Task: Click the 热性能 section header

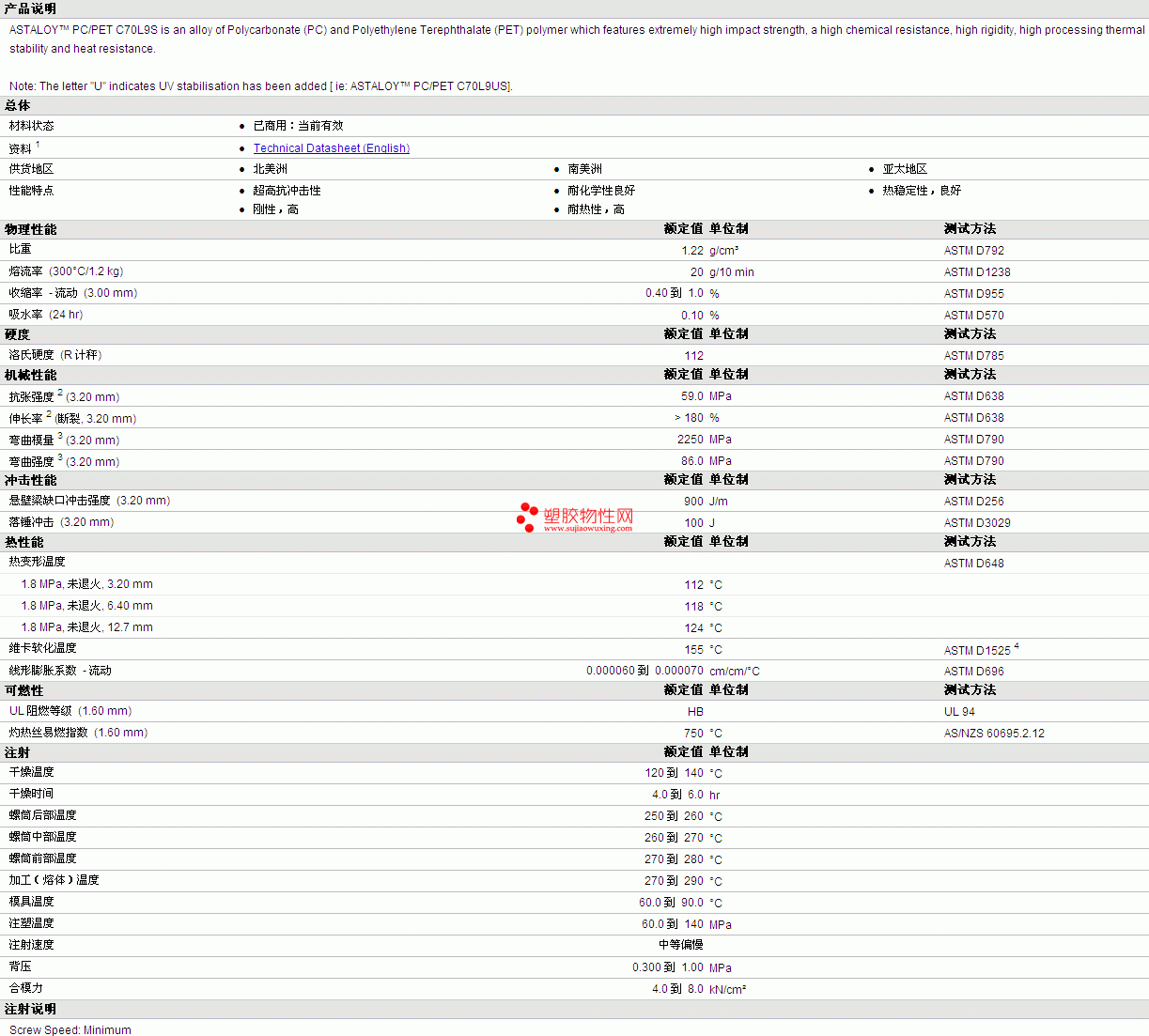Action: pyautogui.click(x=24, y=542)
